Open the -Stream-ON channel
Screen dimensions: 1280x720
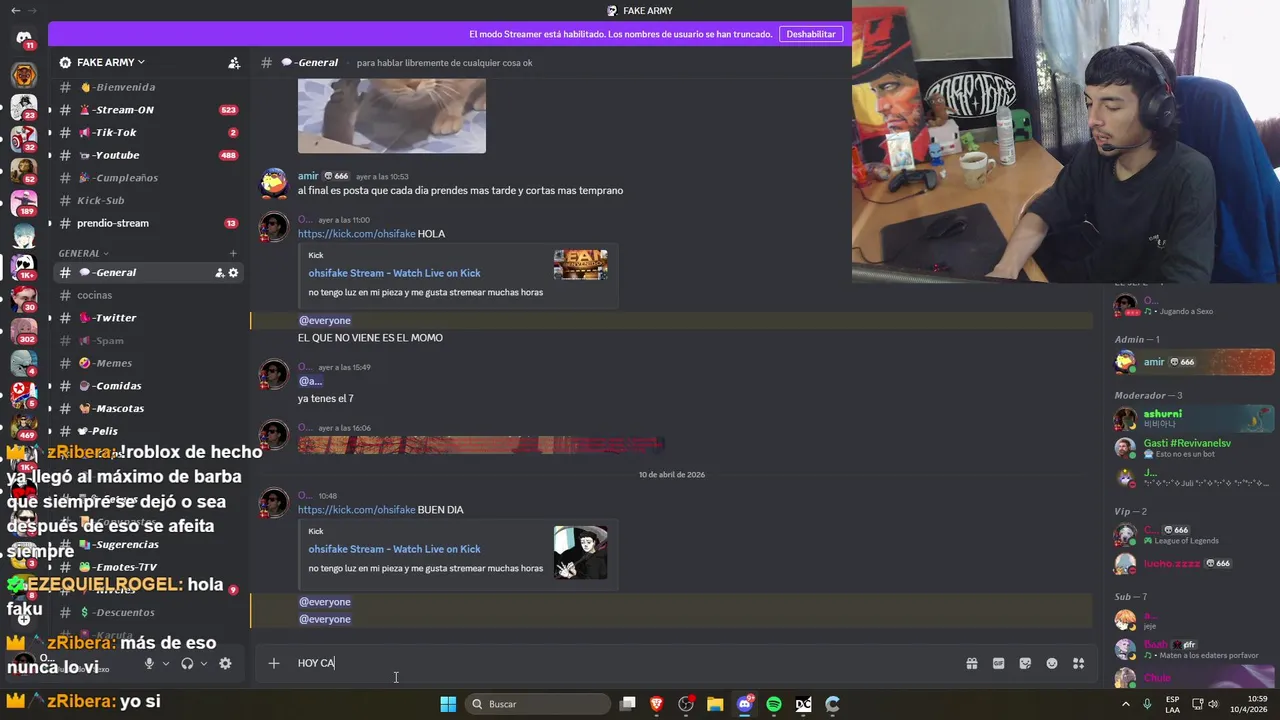pos(148,110)
